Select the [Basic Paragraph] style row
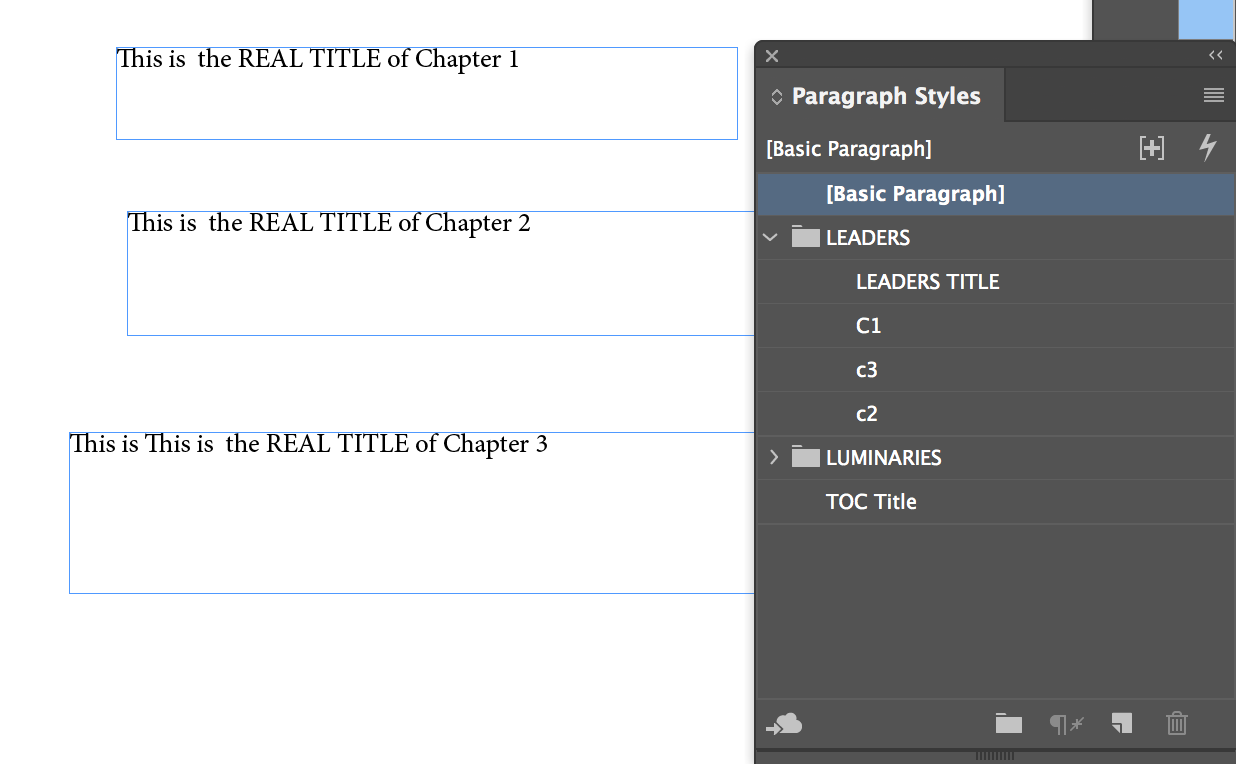The image size is (1236, 764). [915, 194]
